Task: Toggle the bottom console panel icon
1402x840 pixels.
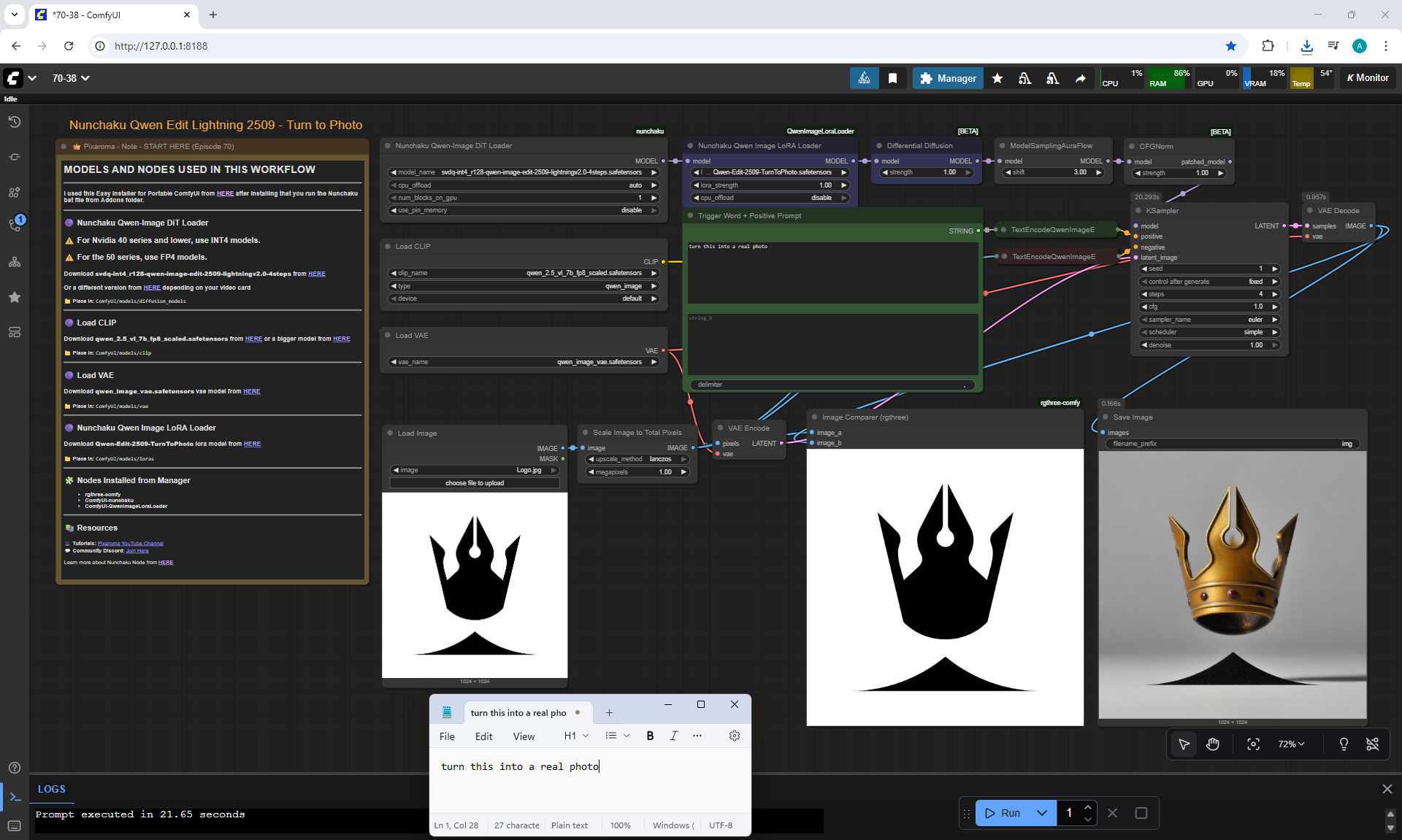Action: click(15, 797)
